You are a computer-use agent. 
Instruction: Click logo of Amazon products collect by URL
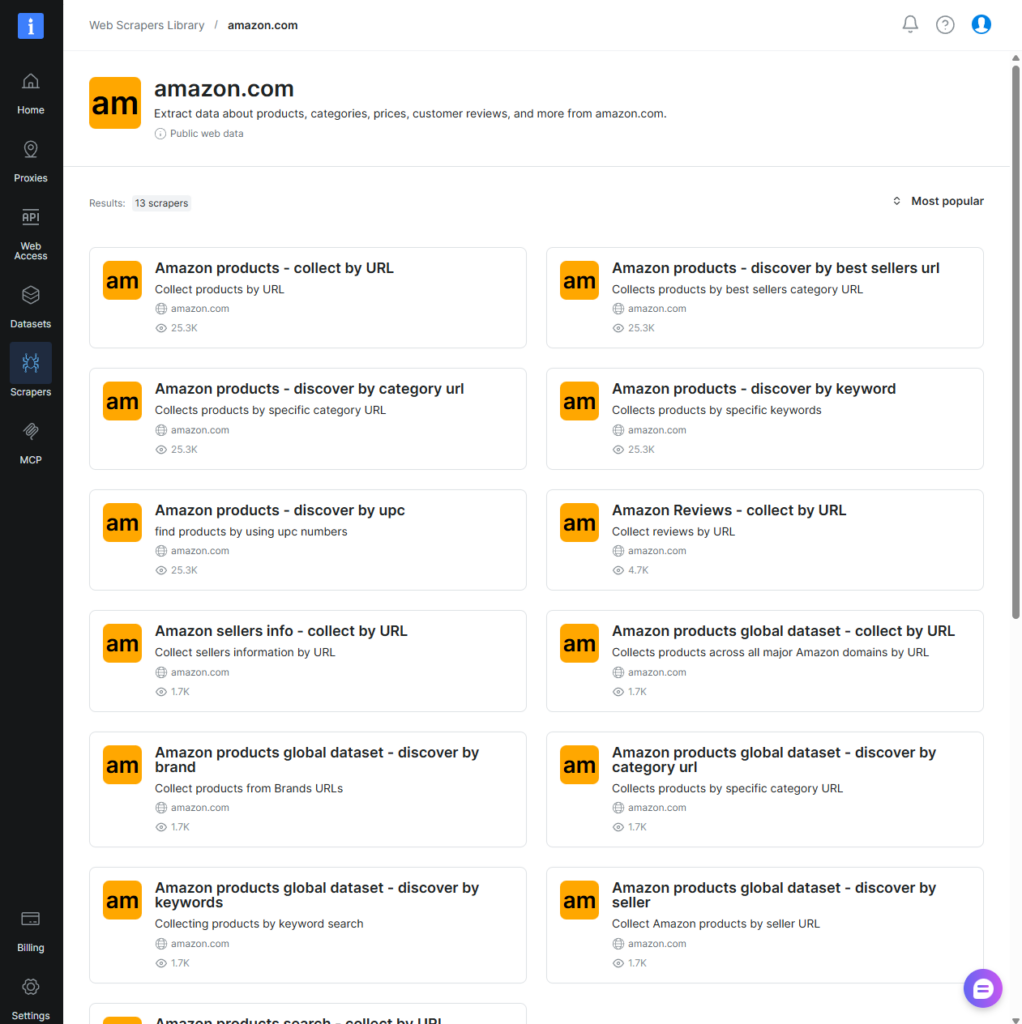coord(122,280)
